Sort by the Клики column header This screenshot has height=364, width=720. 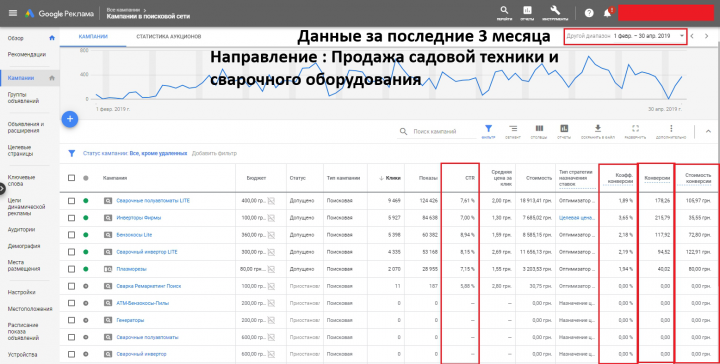[390, 178]
